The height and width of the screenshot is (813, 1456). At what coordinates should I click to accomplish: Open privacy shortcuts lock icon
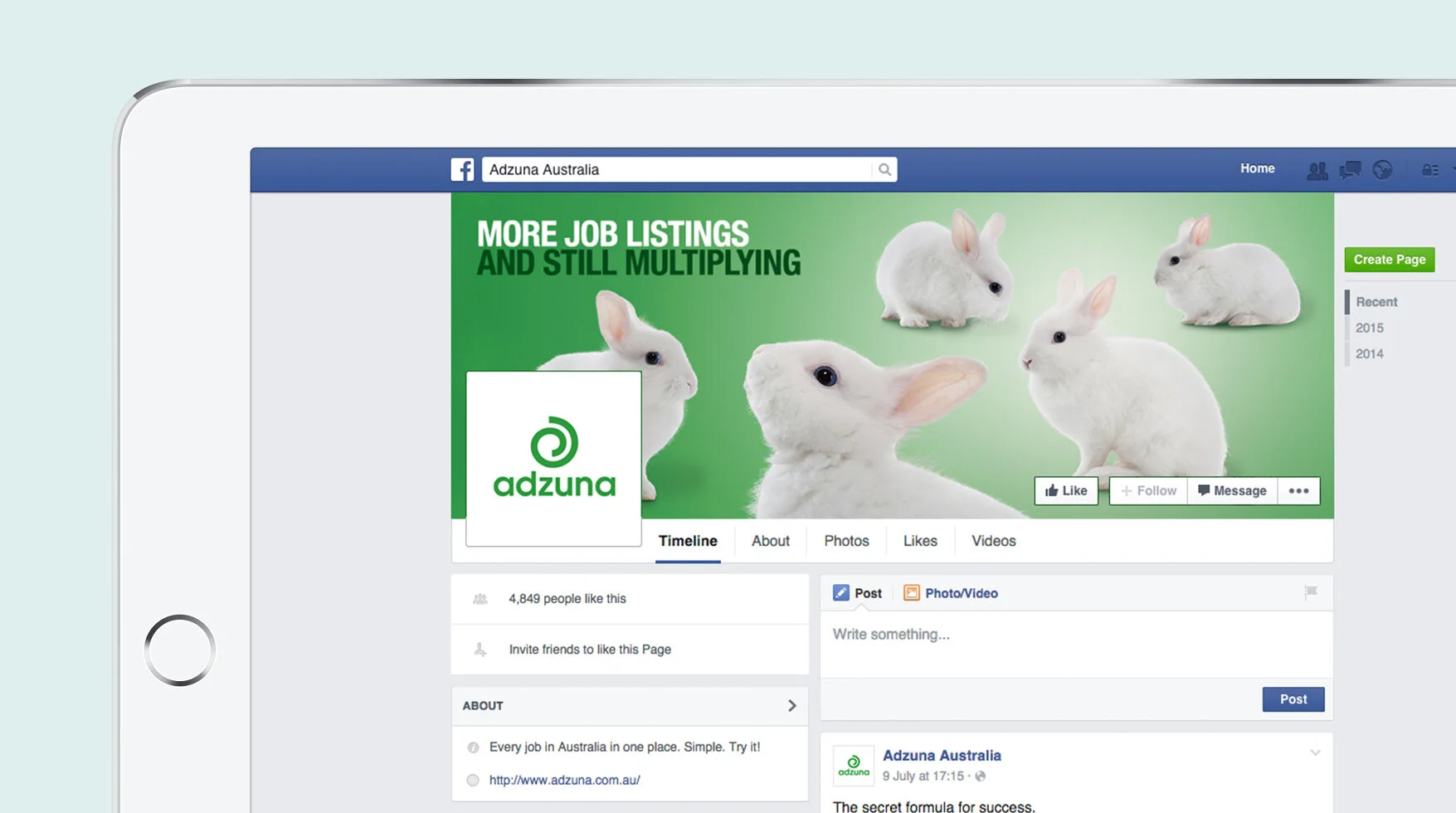[x=1430, y=170]
